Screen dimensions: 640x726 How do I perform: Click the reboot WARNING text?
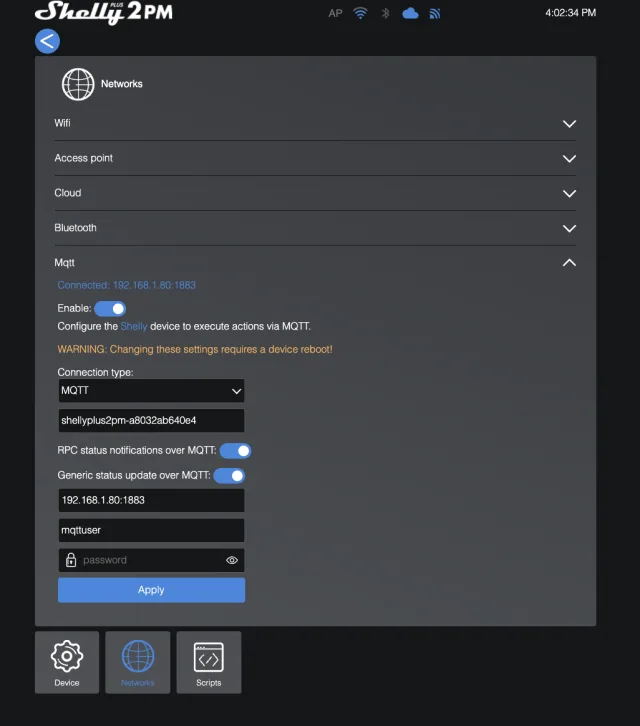point(195,349)
